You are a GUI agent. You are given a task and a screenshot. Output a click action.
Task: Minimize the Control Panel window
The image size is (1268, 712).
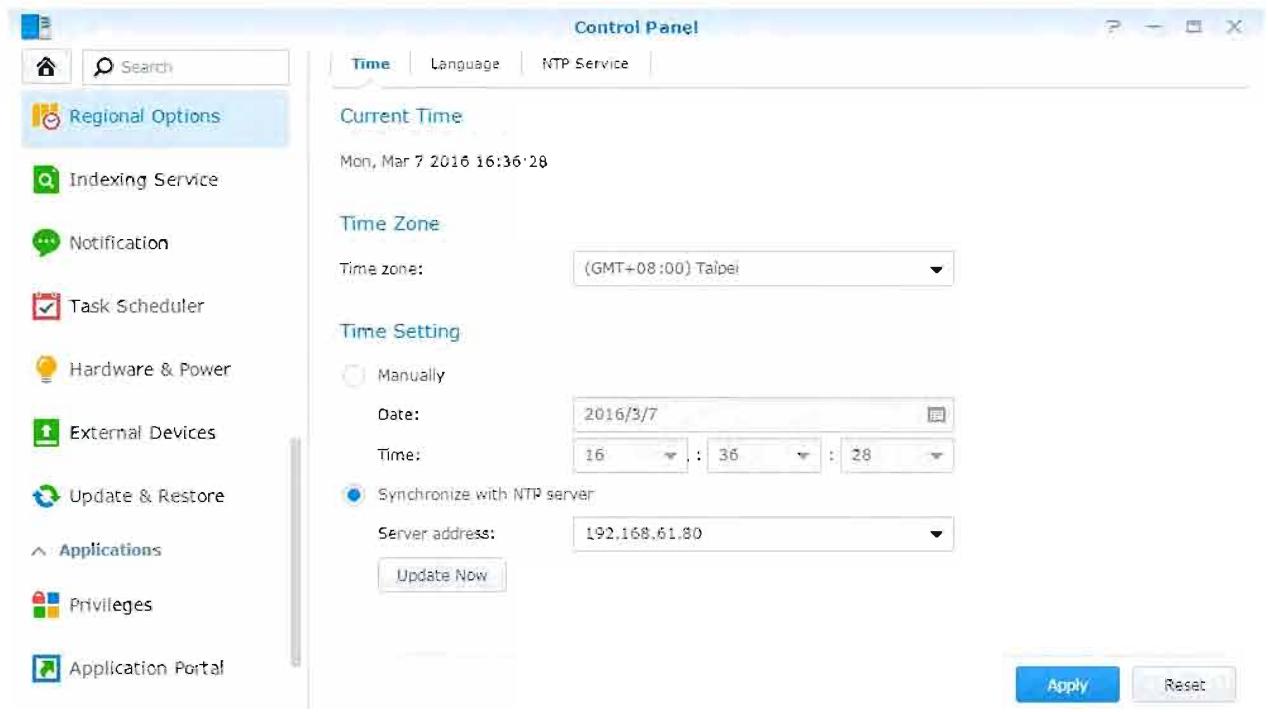click(1153, 27)
